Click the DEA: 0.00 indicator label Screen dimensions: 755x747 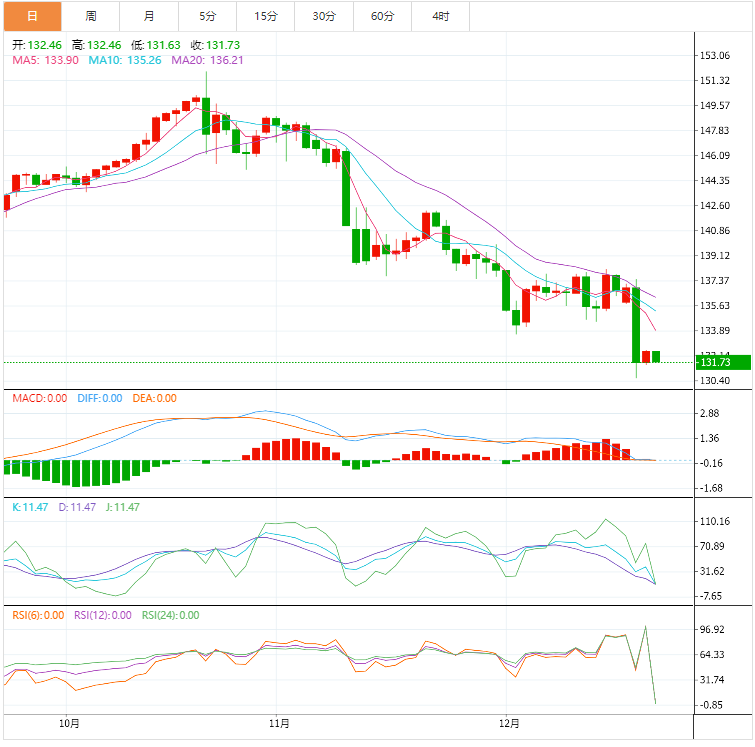155,398
